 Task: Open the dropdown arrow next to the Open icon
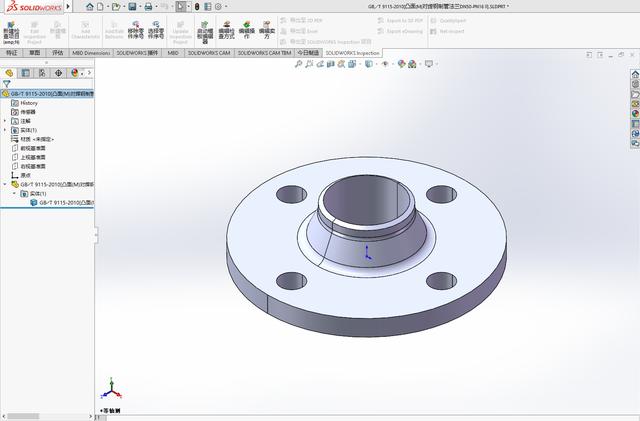(x=124, y=7)
